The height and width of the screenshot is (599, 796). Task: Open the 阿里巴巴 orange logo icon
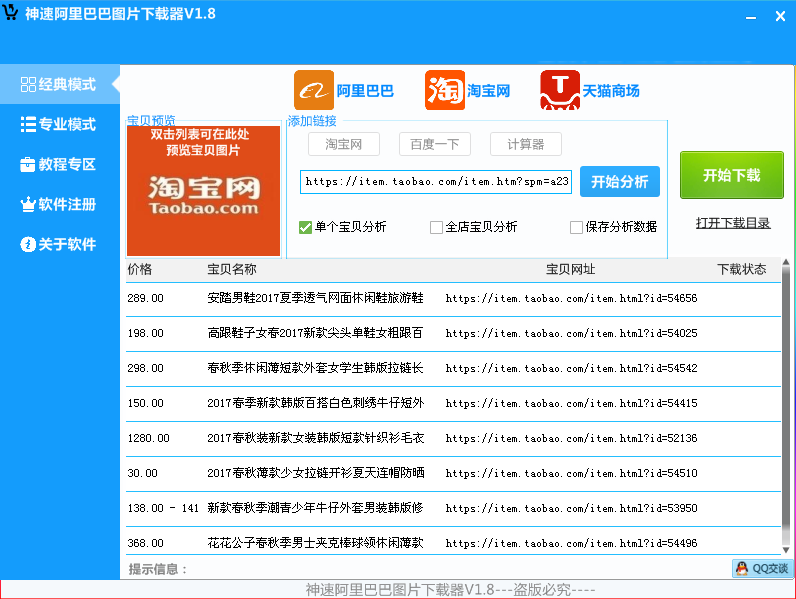[314, 90]
